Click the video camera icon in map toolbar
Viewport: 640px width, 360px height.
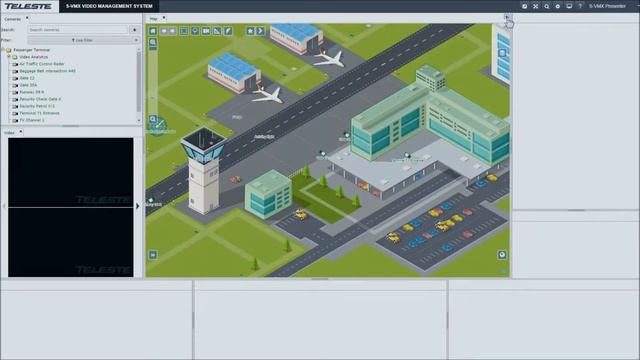pyautogui.click(x=206, y=31)
